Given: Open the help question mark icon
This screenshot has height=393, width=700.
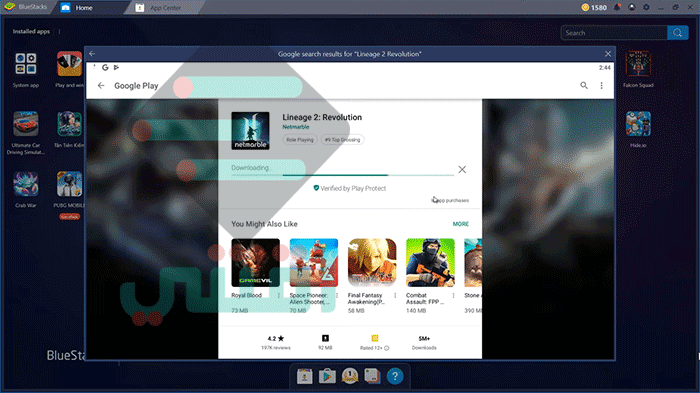Looking at the screenshot, I should [395, 376].
